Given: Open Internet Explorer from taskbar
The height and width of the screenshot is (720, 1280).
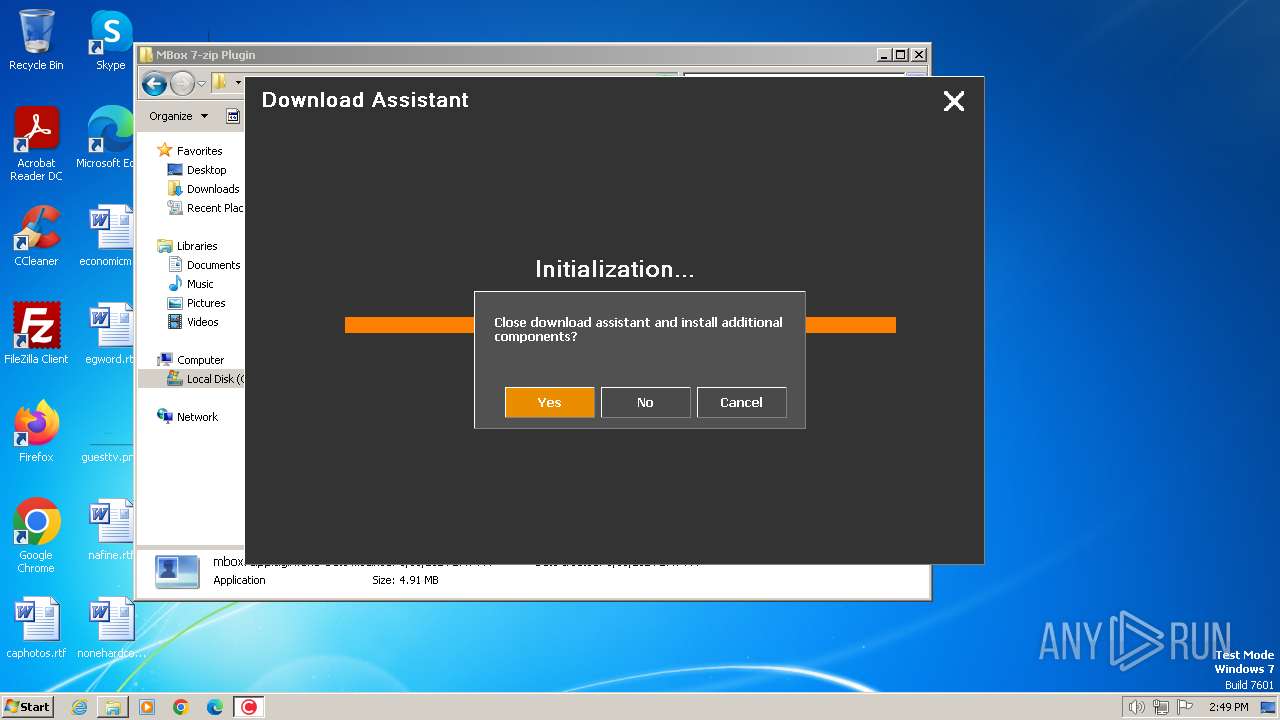Looking at the screenshot, I should click(79, 707).
